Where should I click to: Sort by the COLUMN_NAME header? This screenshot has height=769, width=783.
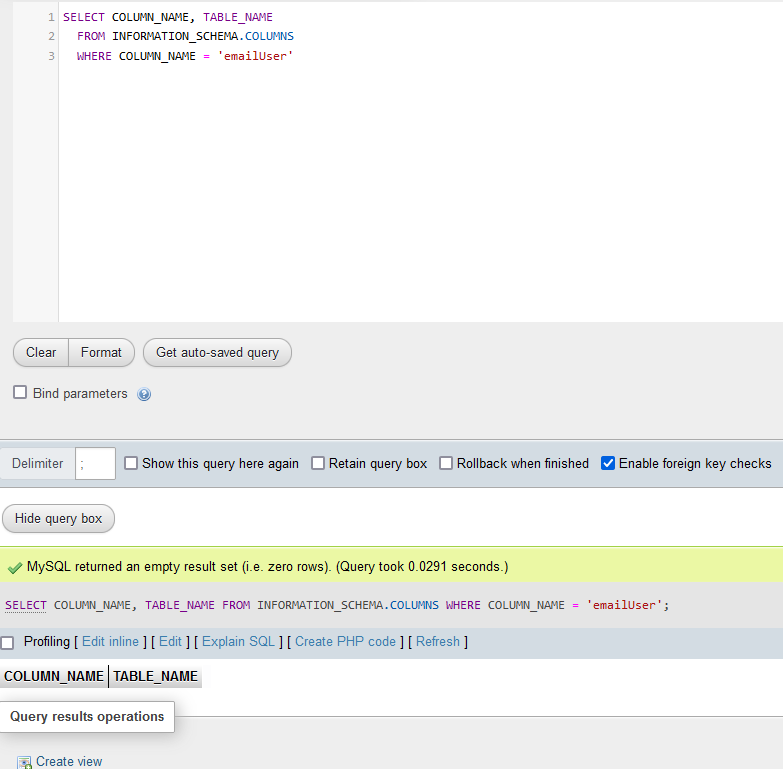54,676
